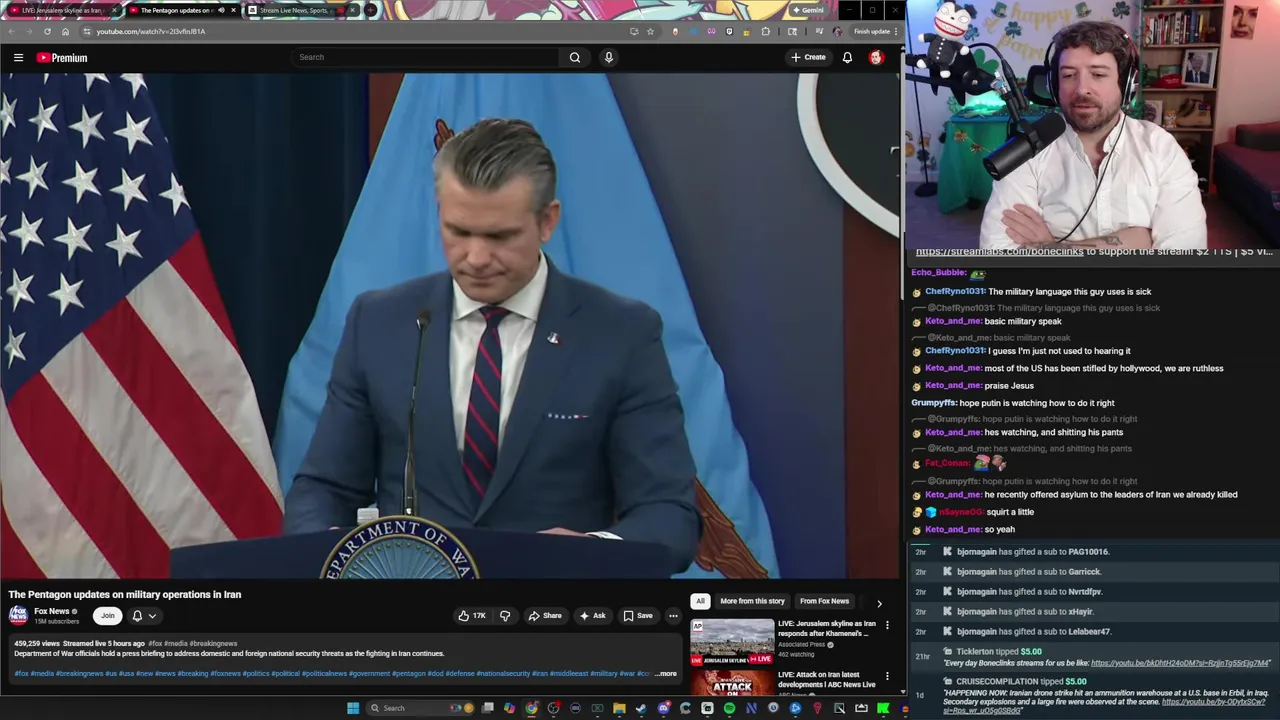
Task: Select the All filter chip
Action: click(x=700, y=601)
